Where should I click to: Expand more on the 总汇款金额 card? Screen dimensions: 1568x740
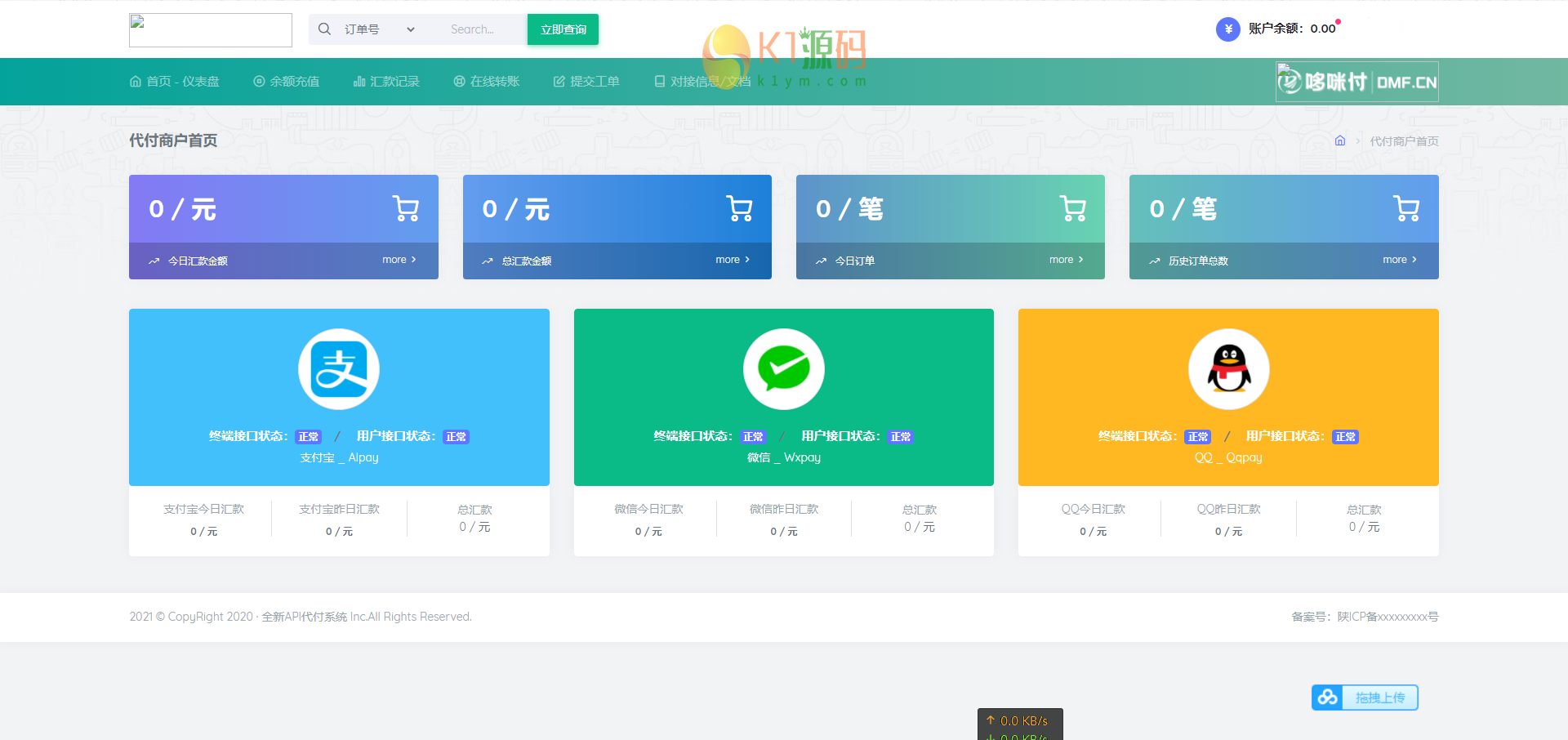coord(731,259)
